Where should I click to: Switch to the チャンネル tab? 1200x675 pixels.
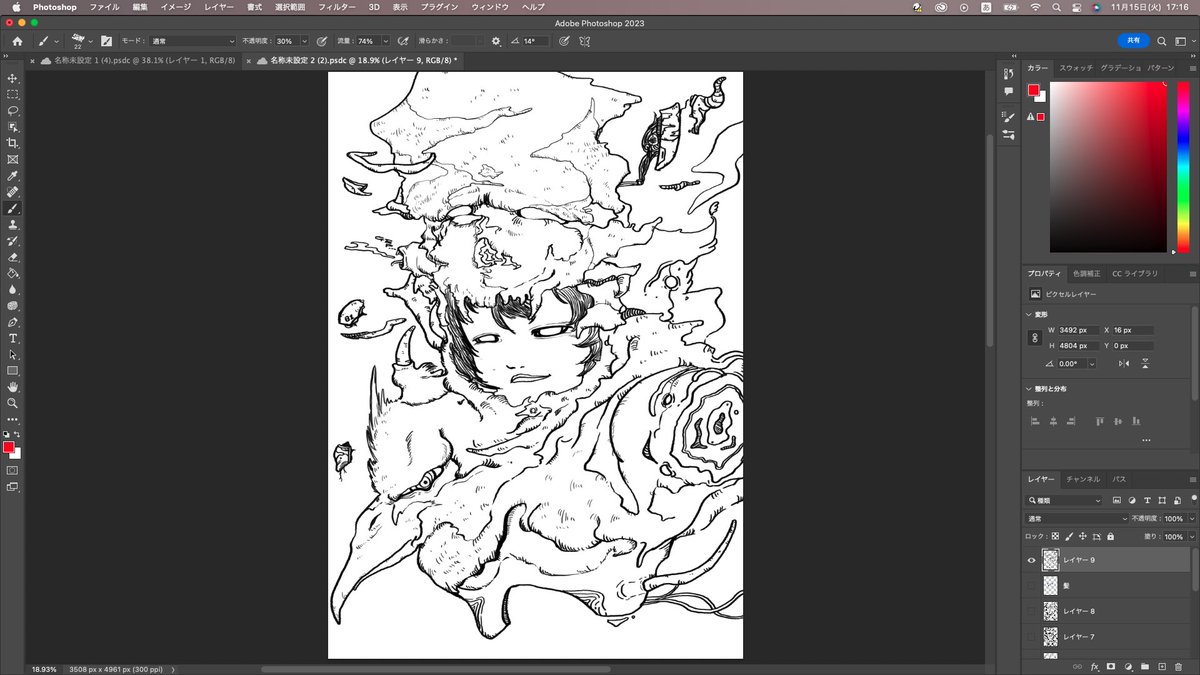[1083, 479]
